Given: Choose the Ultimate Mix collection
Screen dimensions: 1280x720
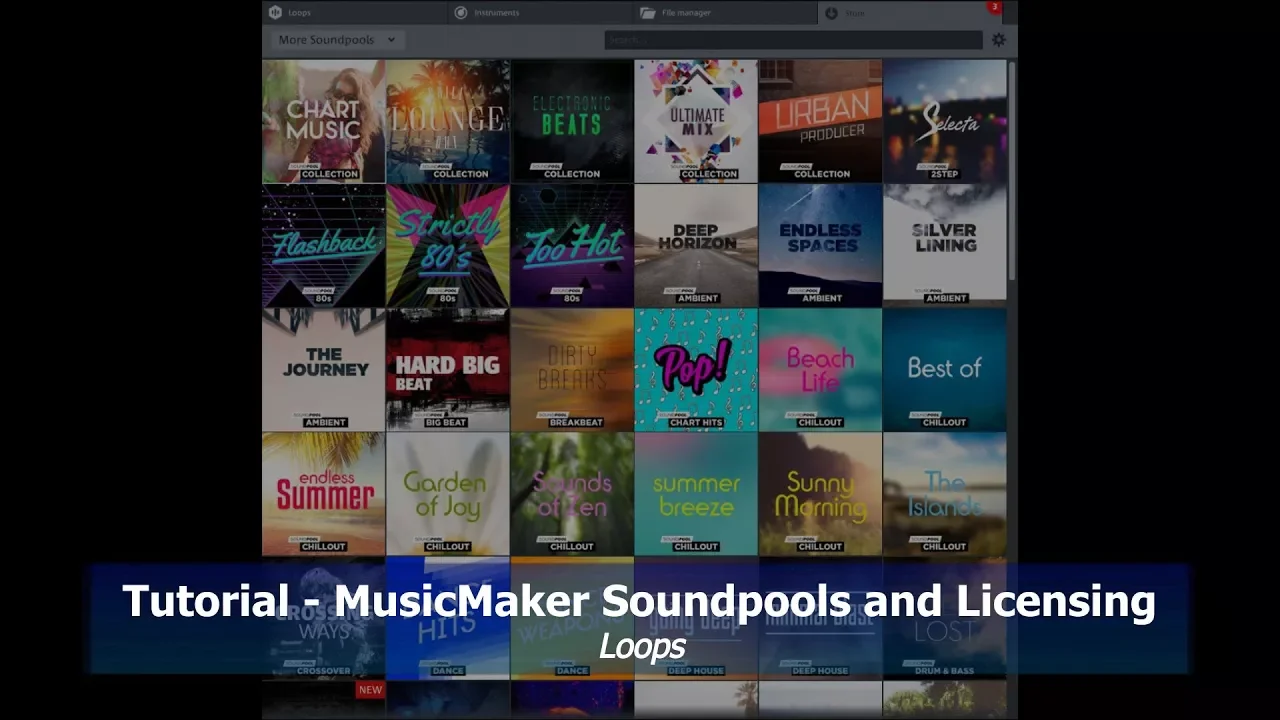Looking at the screenshot, I should click(x=696, y=121).
